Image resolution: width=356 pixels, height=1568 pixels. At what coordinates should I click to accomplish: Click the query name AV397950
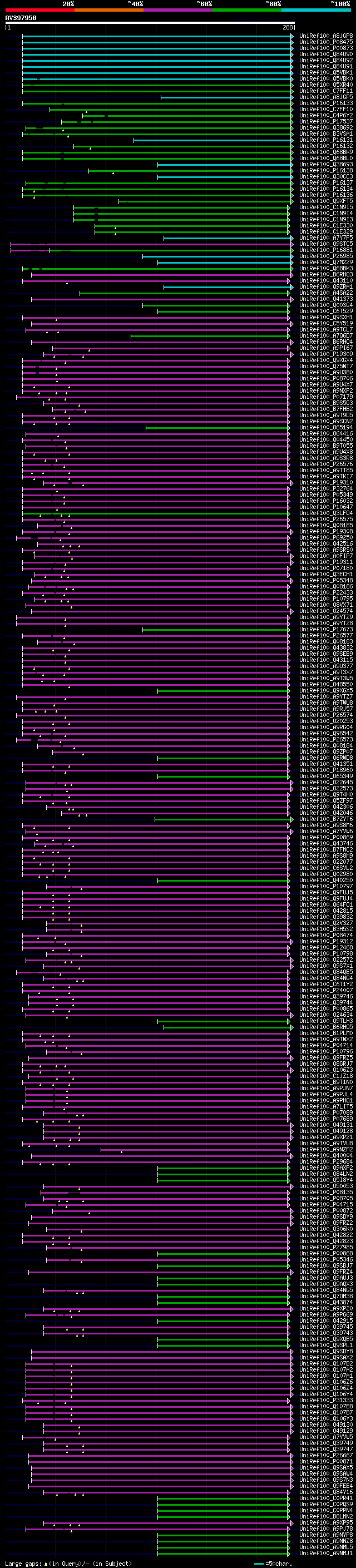[21, 18]
